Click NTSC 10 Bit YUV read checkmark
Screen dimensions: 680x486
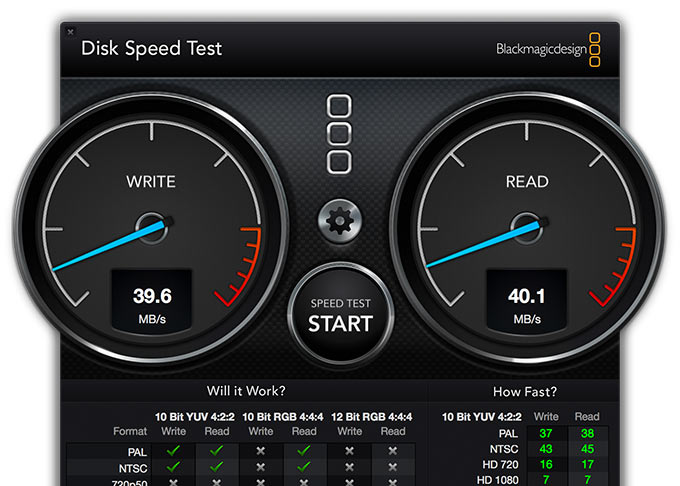click(x=216, y=467)
